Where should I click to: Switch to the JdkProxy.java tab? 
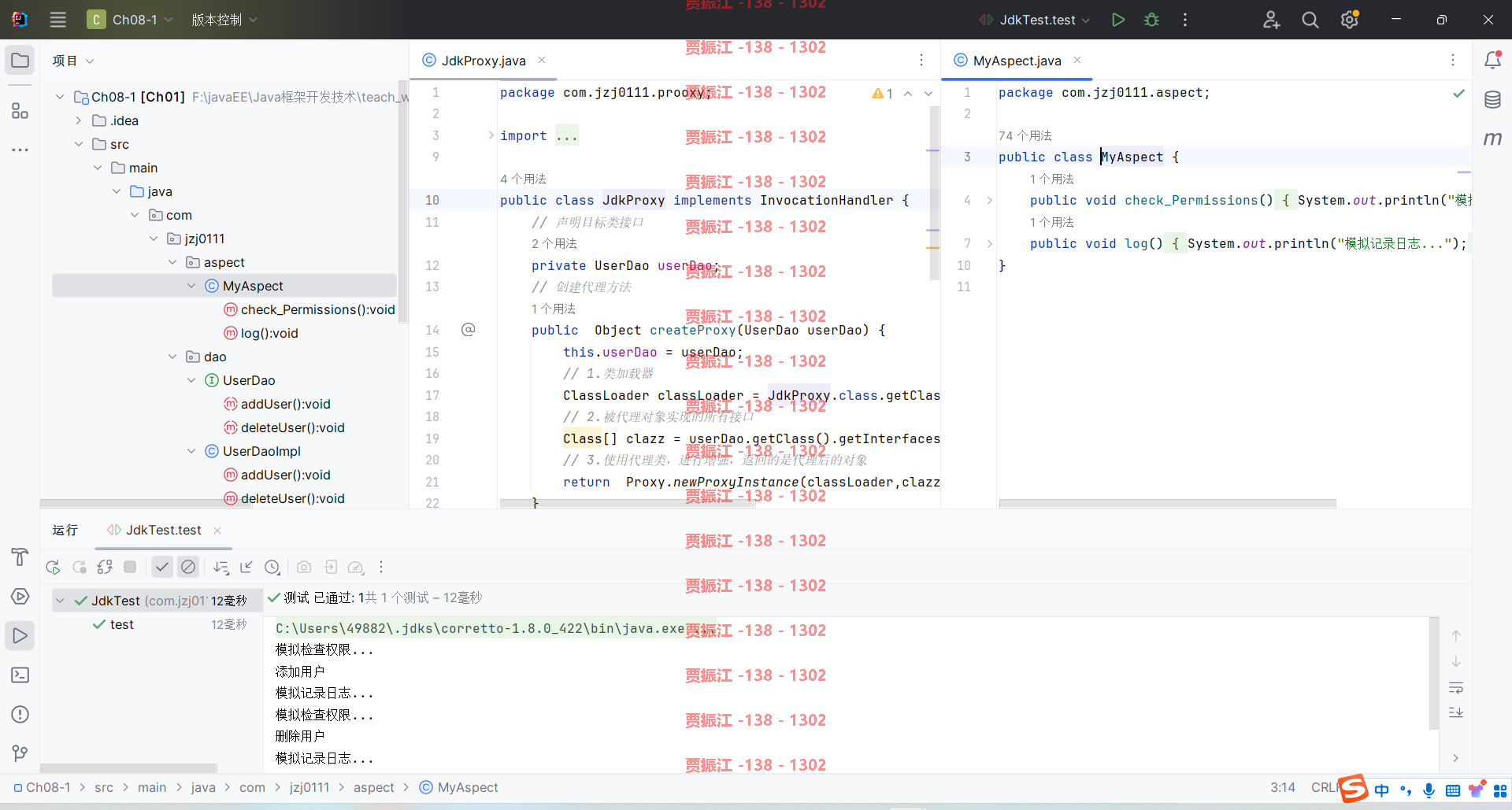point(484,61)
